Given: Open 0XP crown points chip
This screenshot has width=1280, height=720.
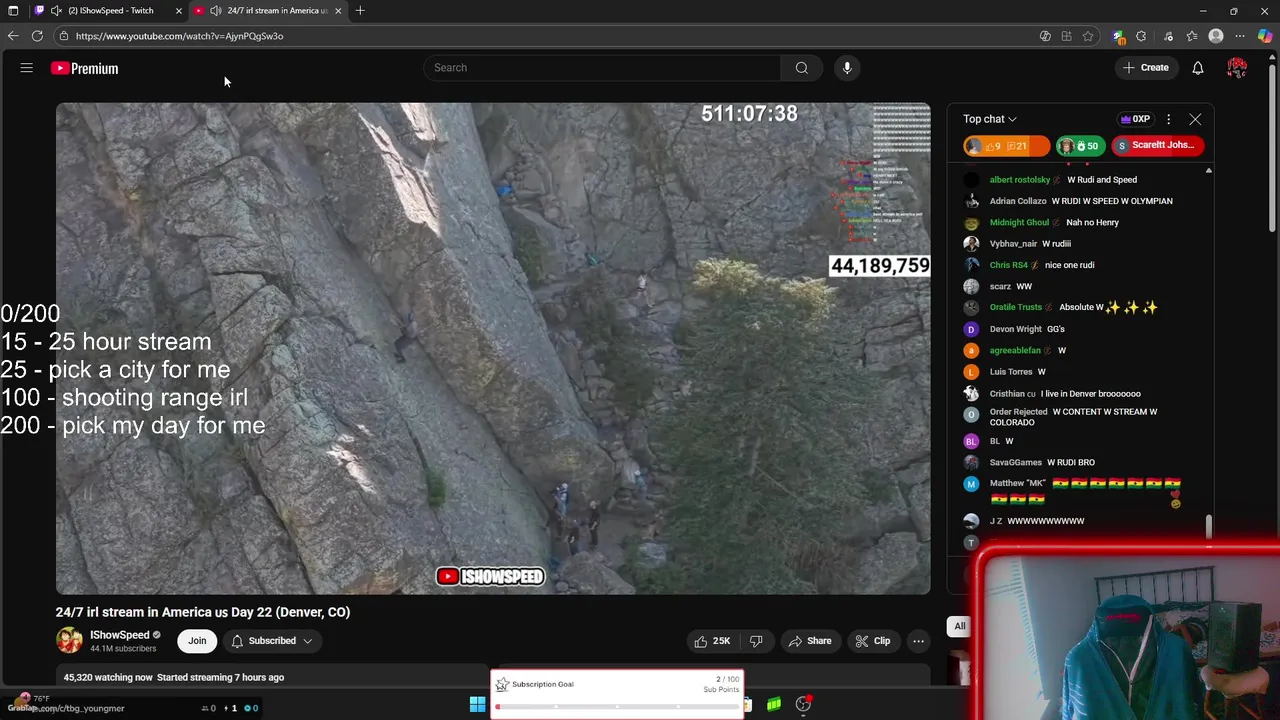Looking at the screenshot, I should pos(1135,119).
